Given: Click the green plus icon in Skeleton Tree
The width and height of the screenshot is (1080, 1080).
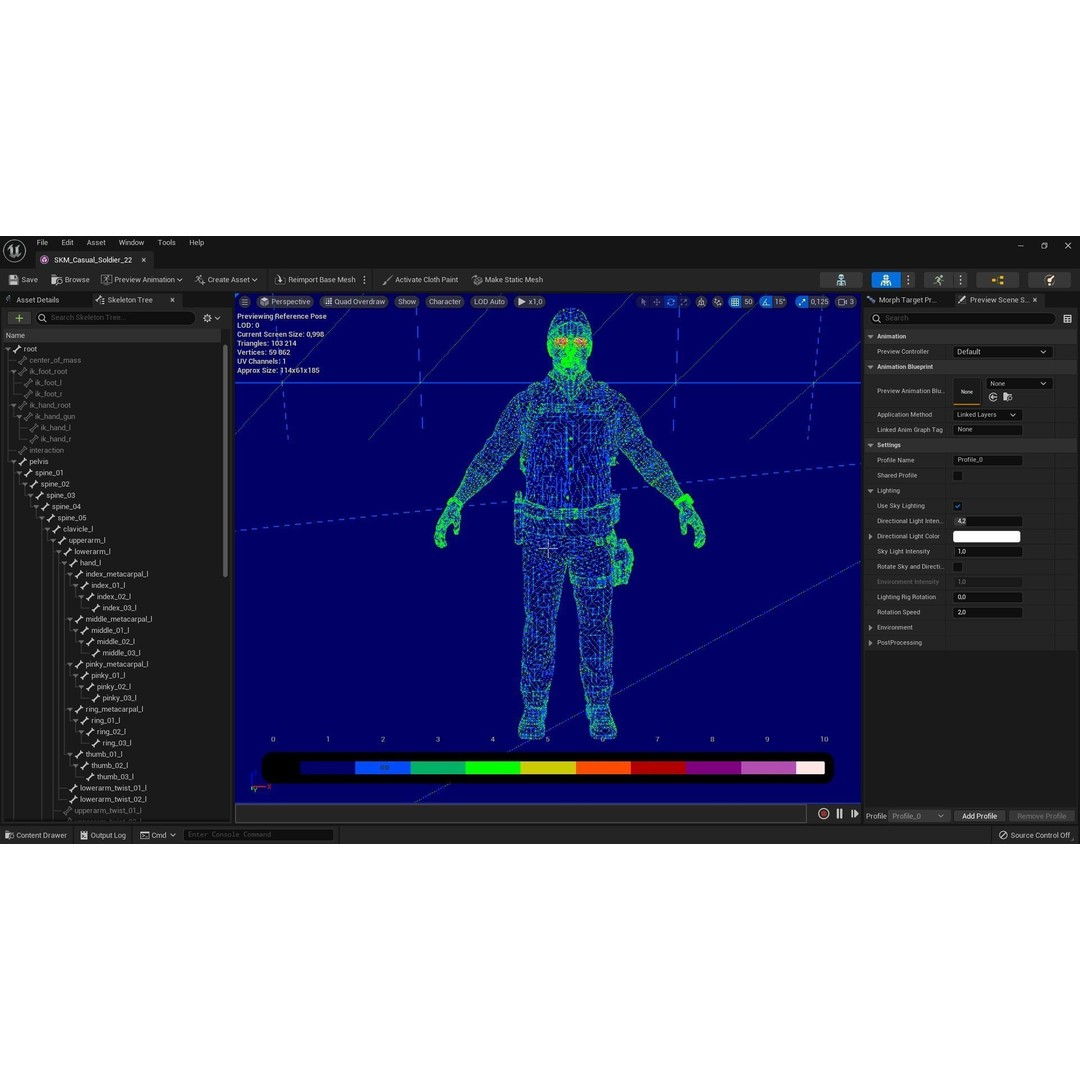Looking at the screenshot, I should (18, 317).
